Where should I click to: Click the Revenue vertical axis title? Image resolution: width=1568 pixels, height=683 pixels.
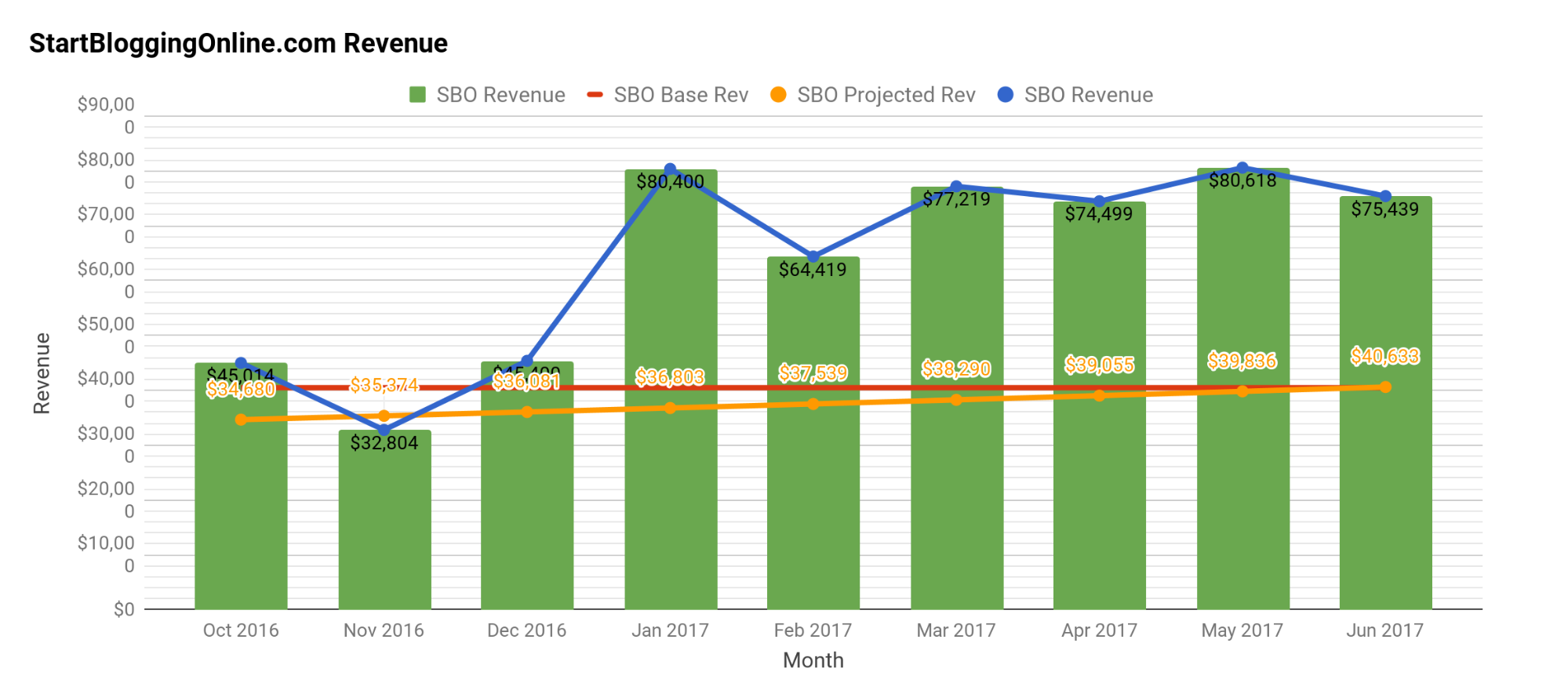(x=42, y=373)
